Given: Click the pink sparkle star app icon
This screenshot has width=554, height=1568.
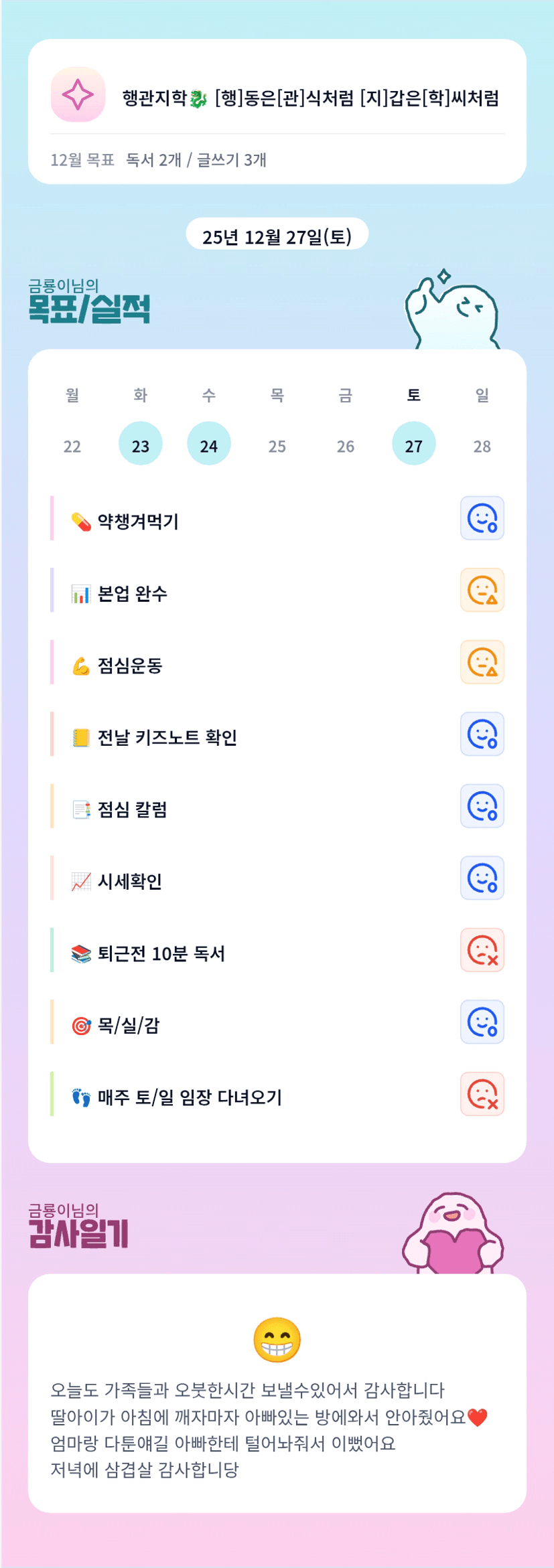Looking at the screenshot, I should (78, 95).
